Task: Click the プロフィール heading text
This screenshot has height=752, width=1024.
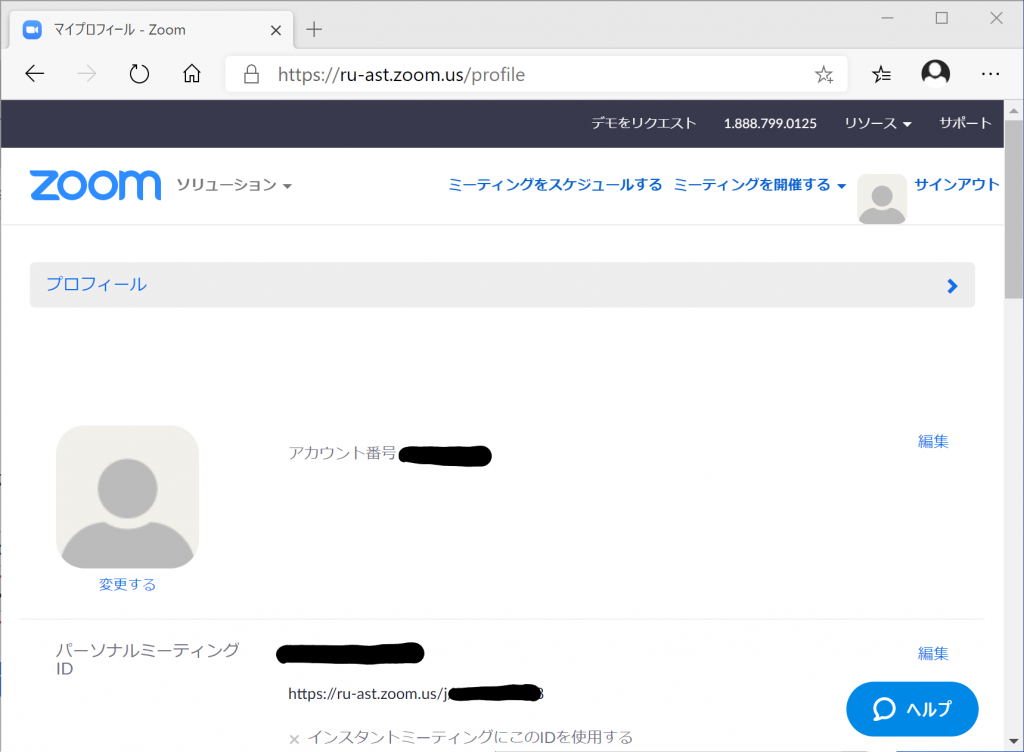Action: (x=97, y=285)
